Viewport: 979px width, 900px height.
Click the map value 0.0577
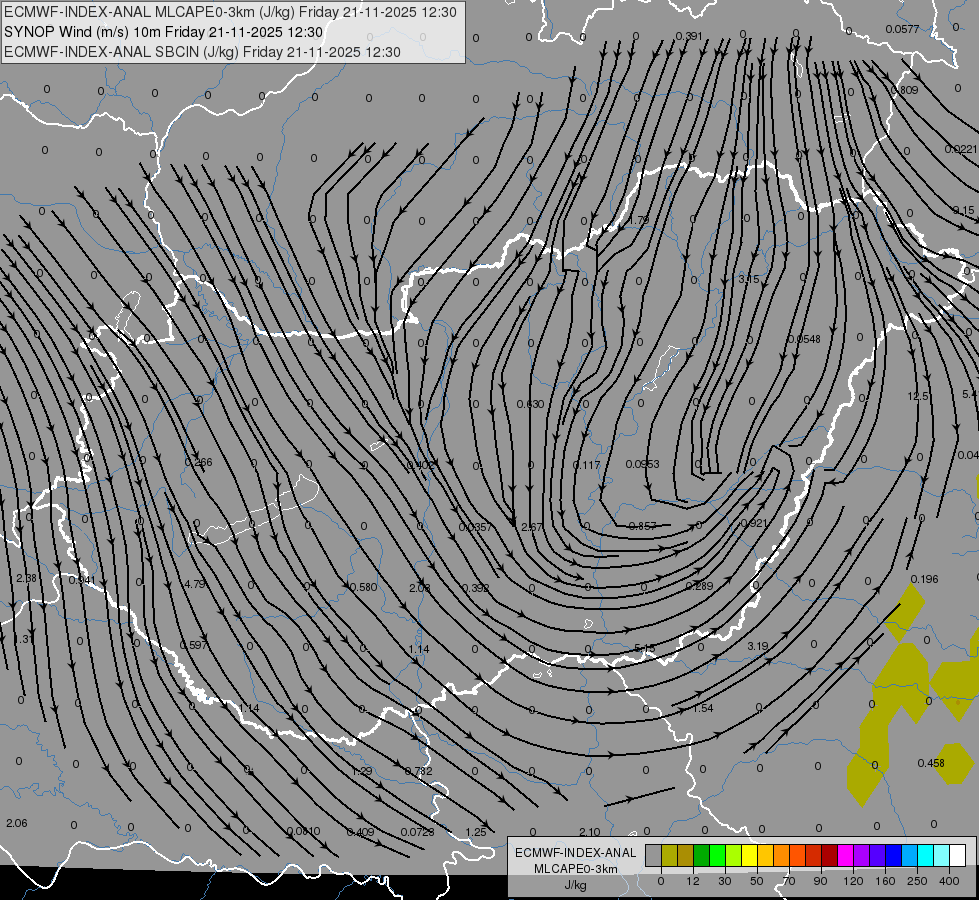[902, 29]
